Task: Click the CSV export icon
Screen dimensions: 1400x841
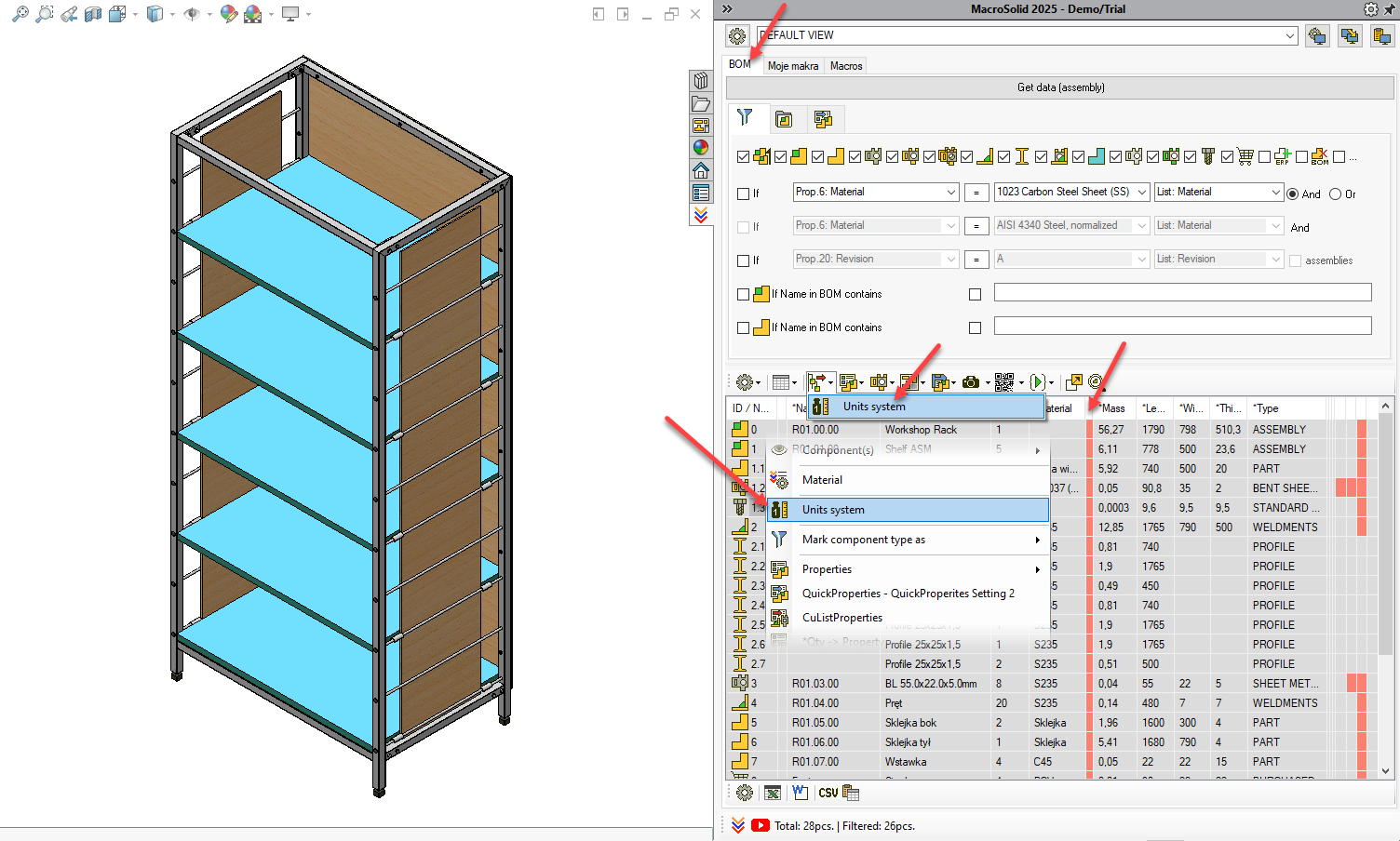Action: click(828, 793)
